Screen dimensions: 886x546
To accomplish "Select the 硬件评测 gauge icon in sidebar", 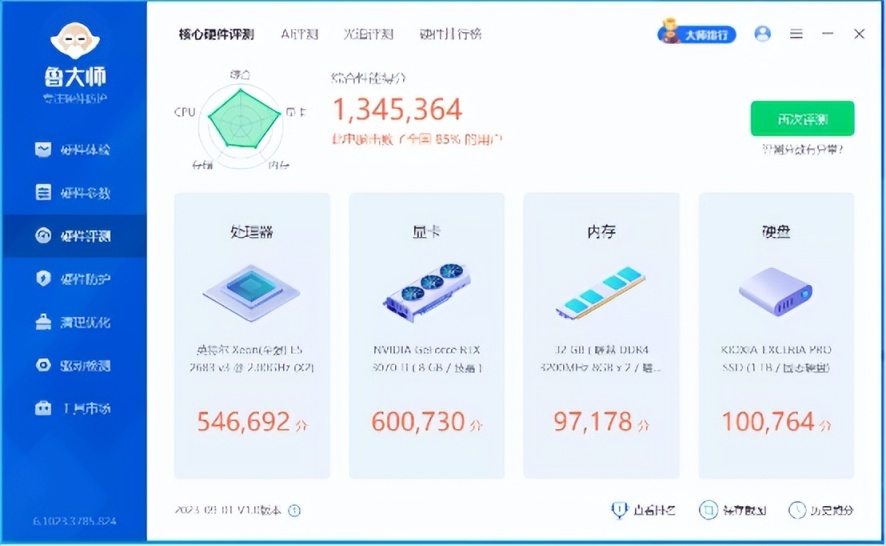I will point(43,235).
